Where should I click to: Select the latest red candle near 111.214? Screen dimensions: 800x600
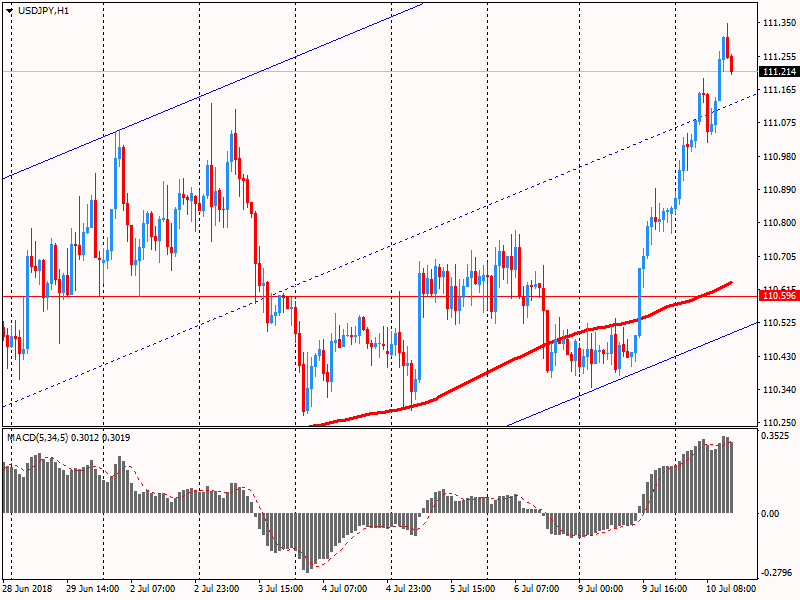coord(732,64)
